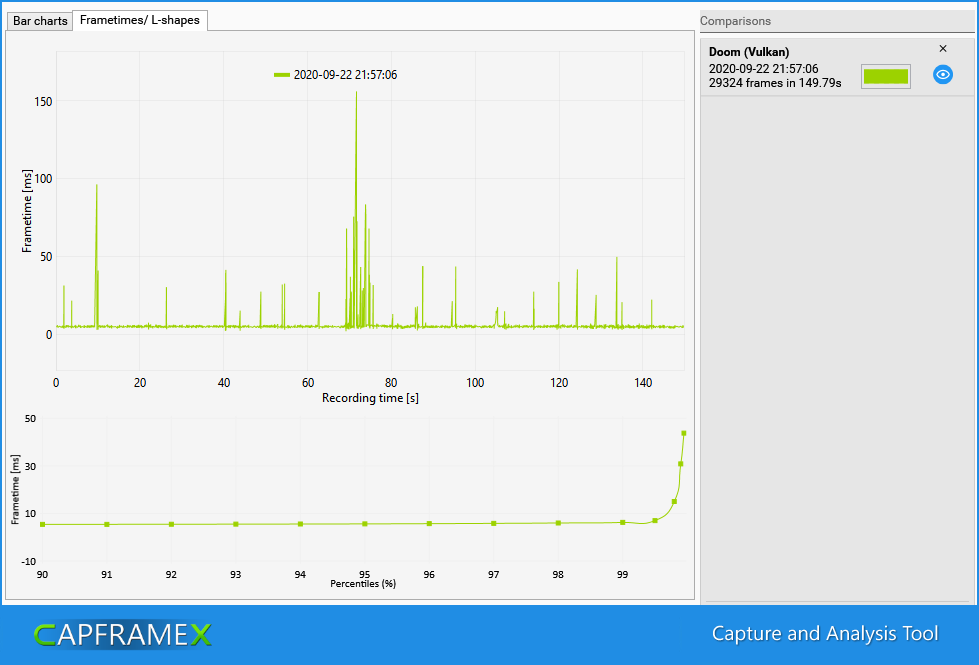The width and height of the screenshot is (979, 665).
Task: Click the frametime chart legend 2020-09-22 21:57:06
Action: pyautogui.click(x=336, y=75)
